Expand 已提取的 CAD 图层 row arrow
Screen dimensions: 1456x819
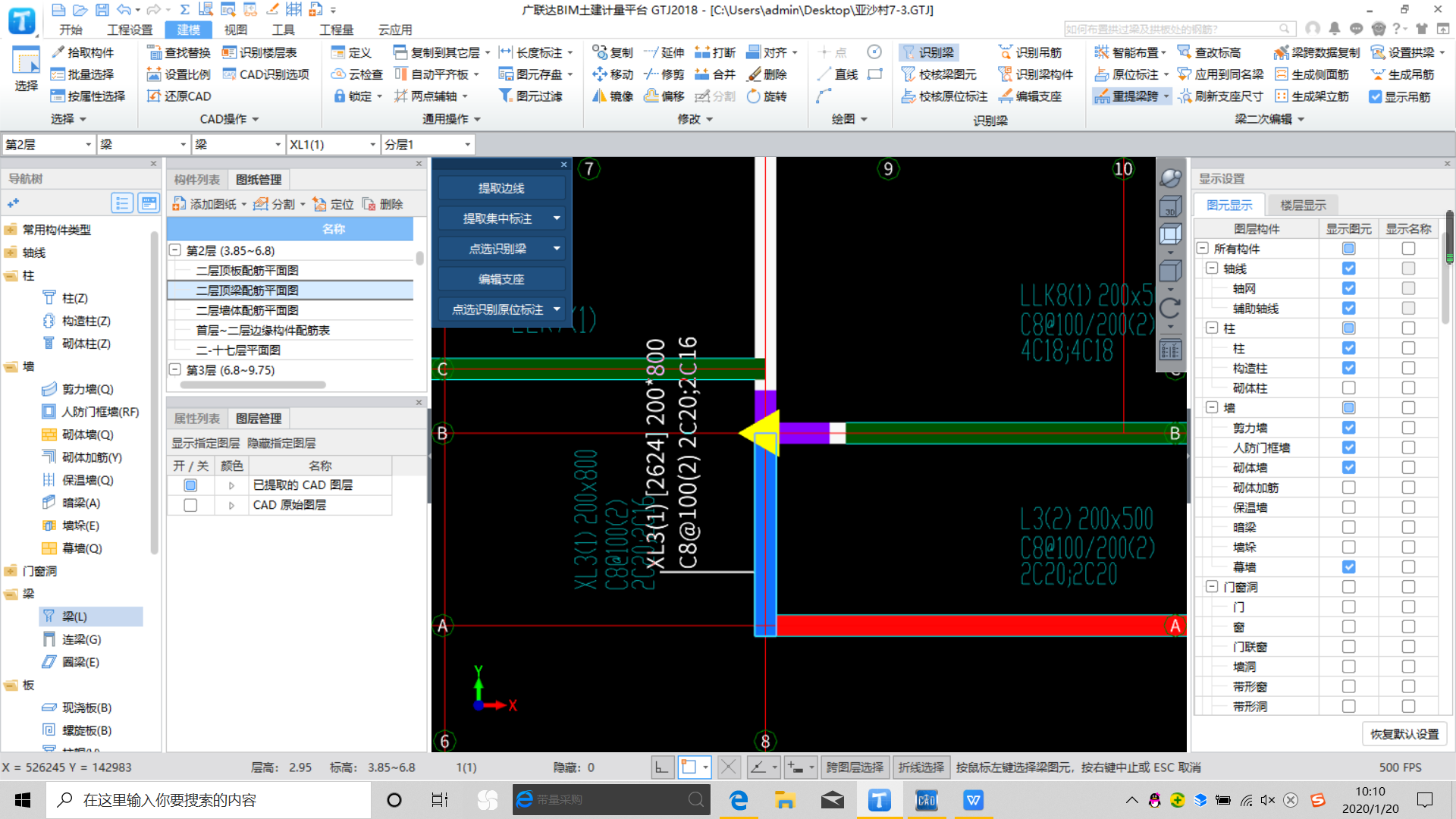[x=231, y=485]
